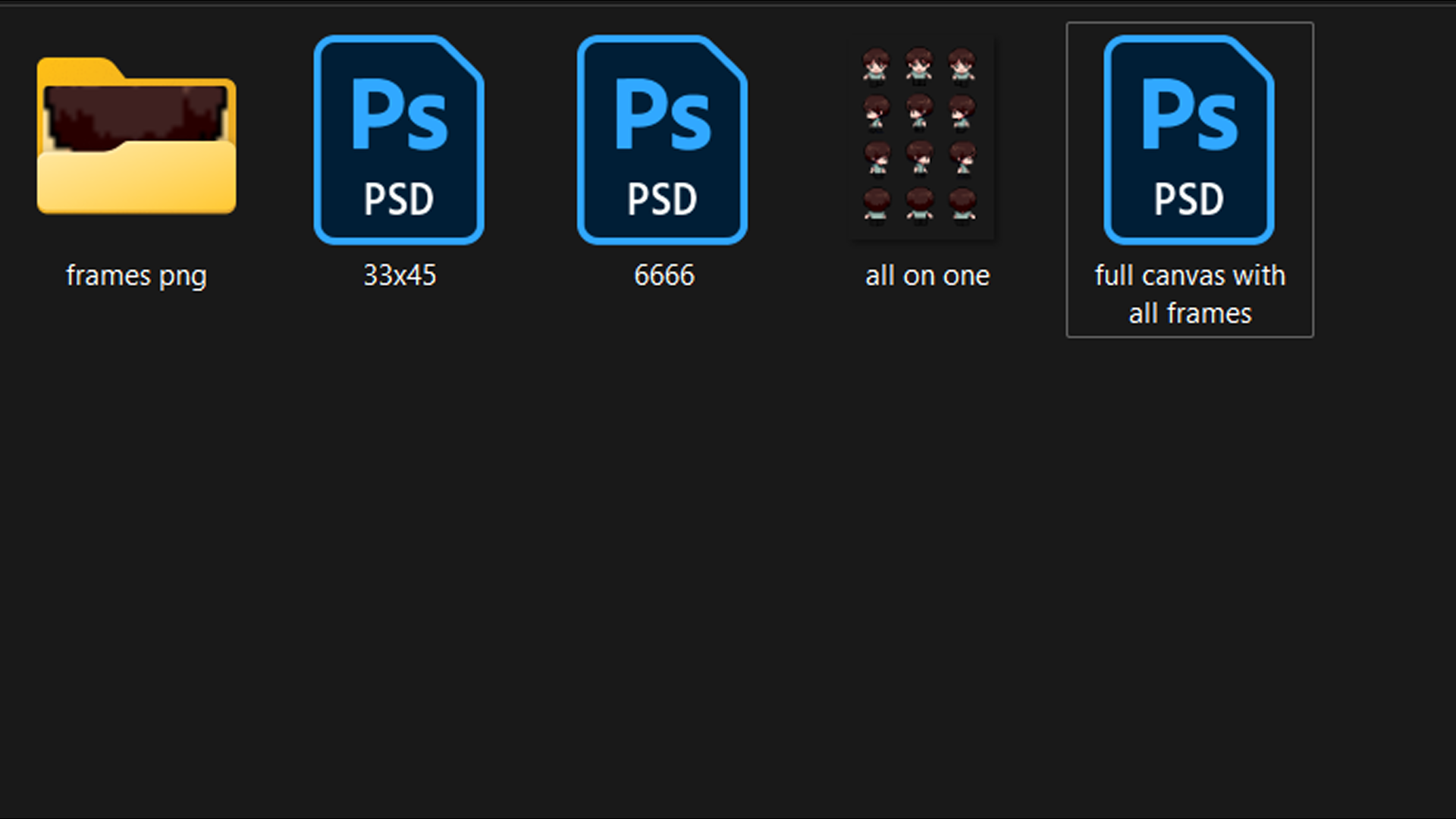Select the "full canvas with all frames" PSD icon
This screenshot has width=1456, height=819.
pyautogui.click(x=1188, y=140)
